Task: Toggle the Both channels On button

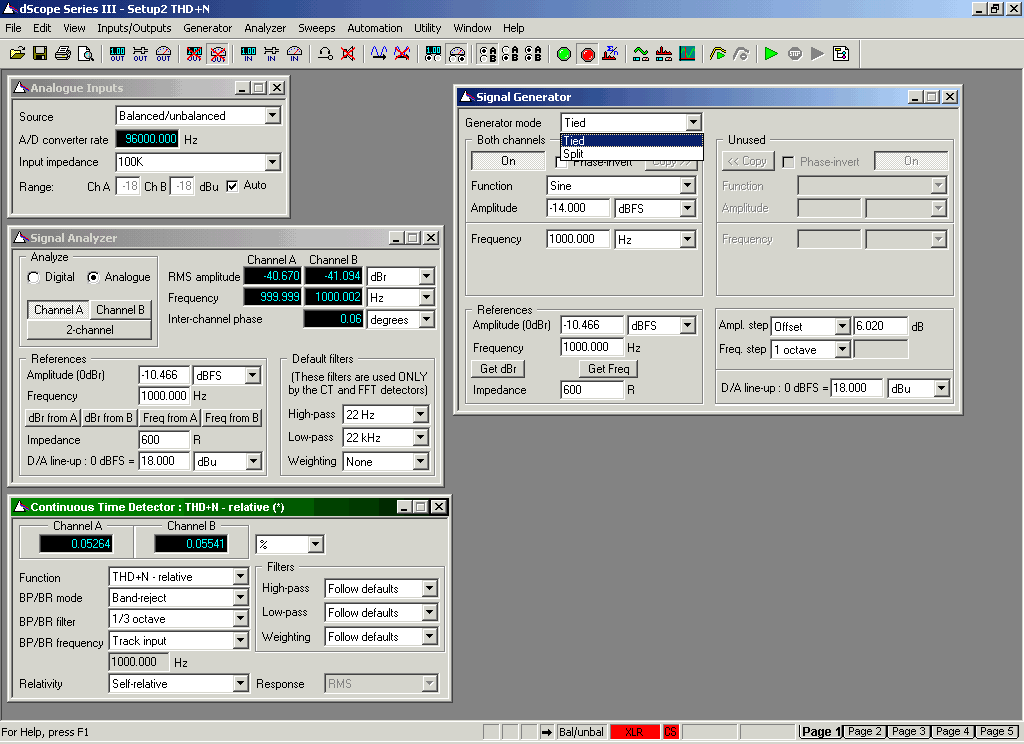Action: [x=508, y=161]
